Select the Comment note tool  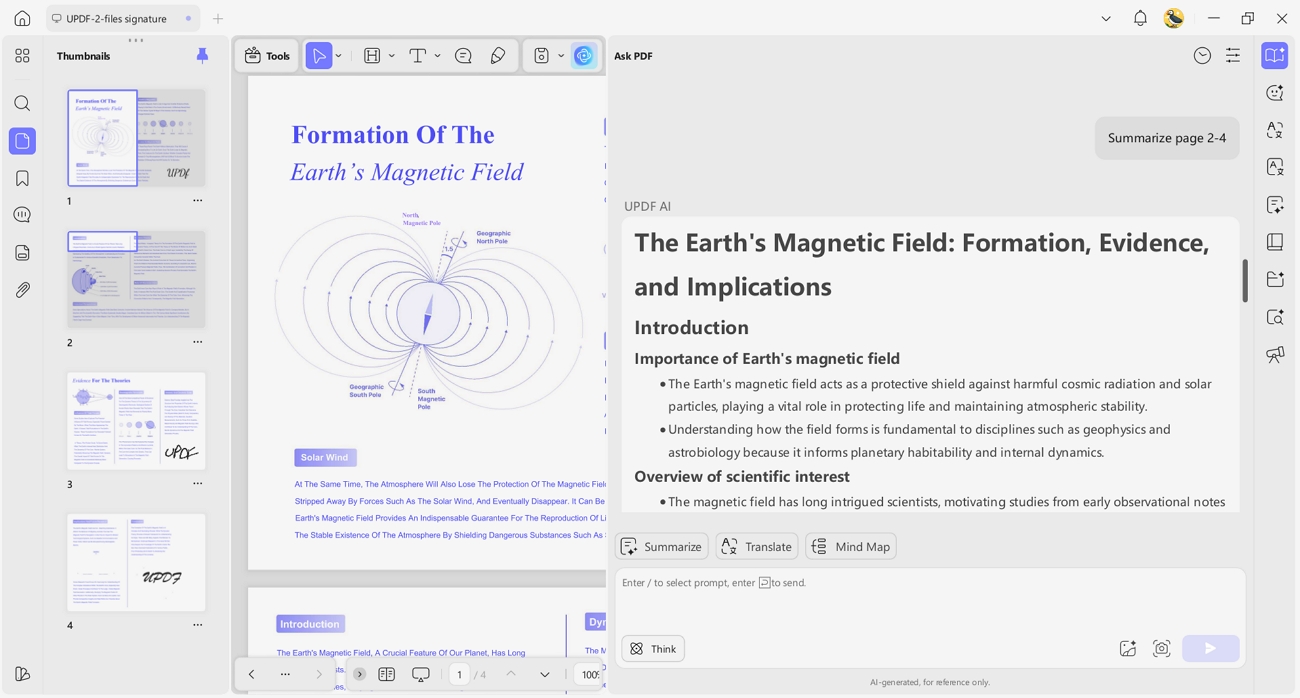463,56
